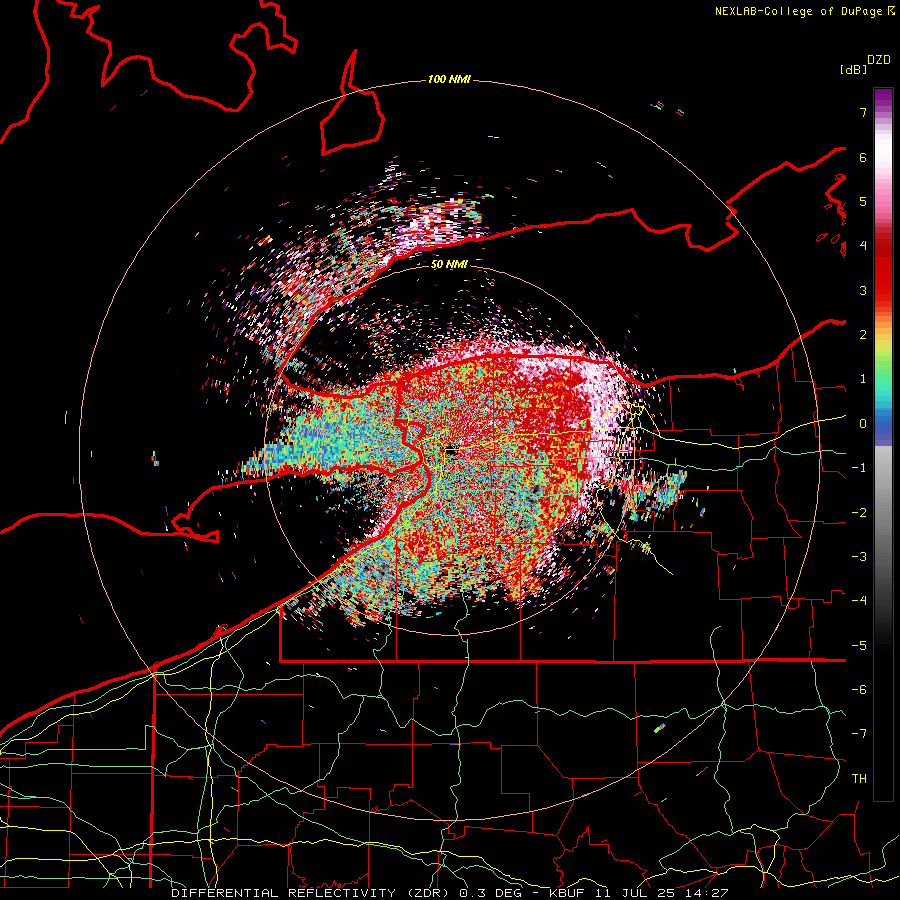Select the -1 value on the dB scale
The width and height of the screenshot is (900, 900).
pyautogui.click(x=859, y=468)
